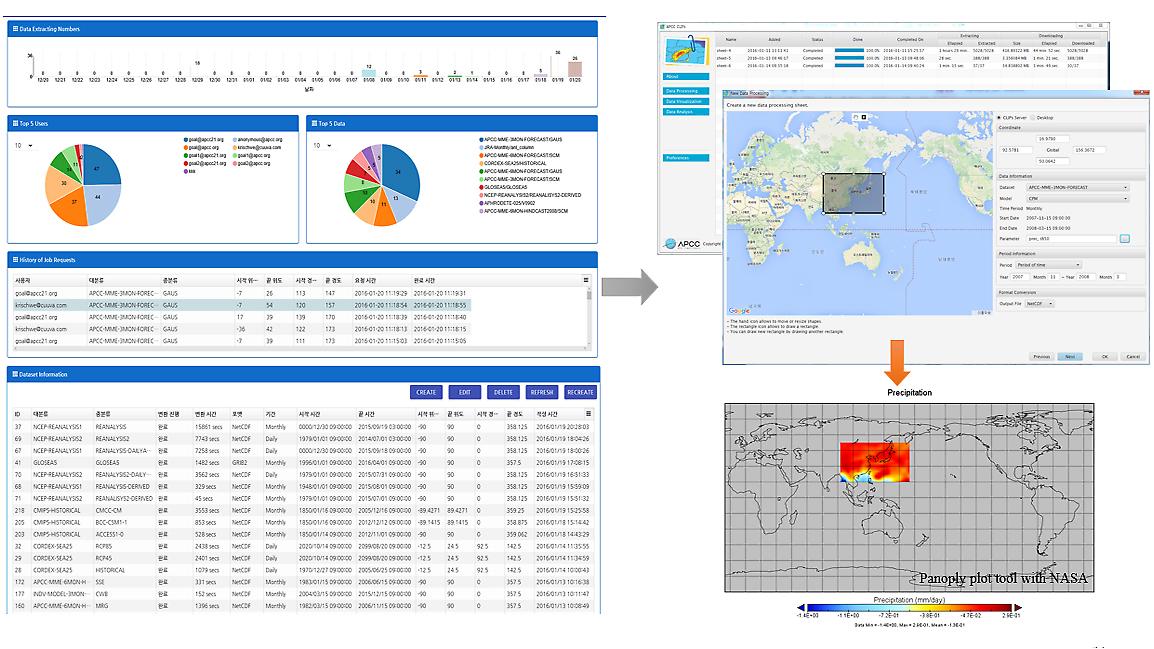Viewport: 1154px width, 649px height.
Task: Open column menu icon in Dataset Information table
Action: (x=588, y=413)
